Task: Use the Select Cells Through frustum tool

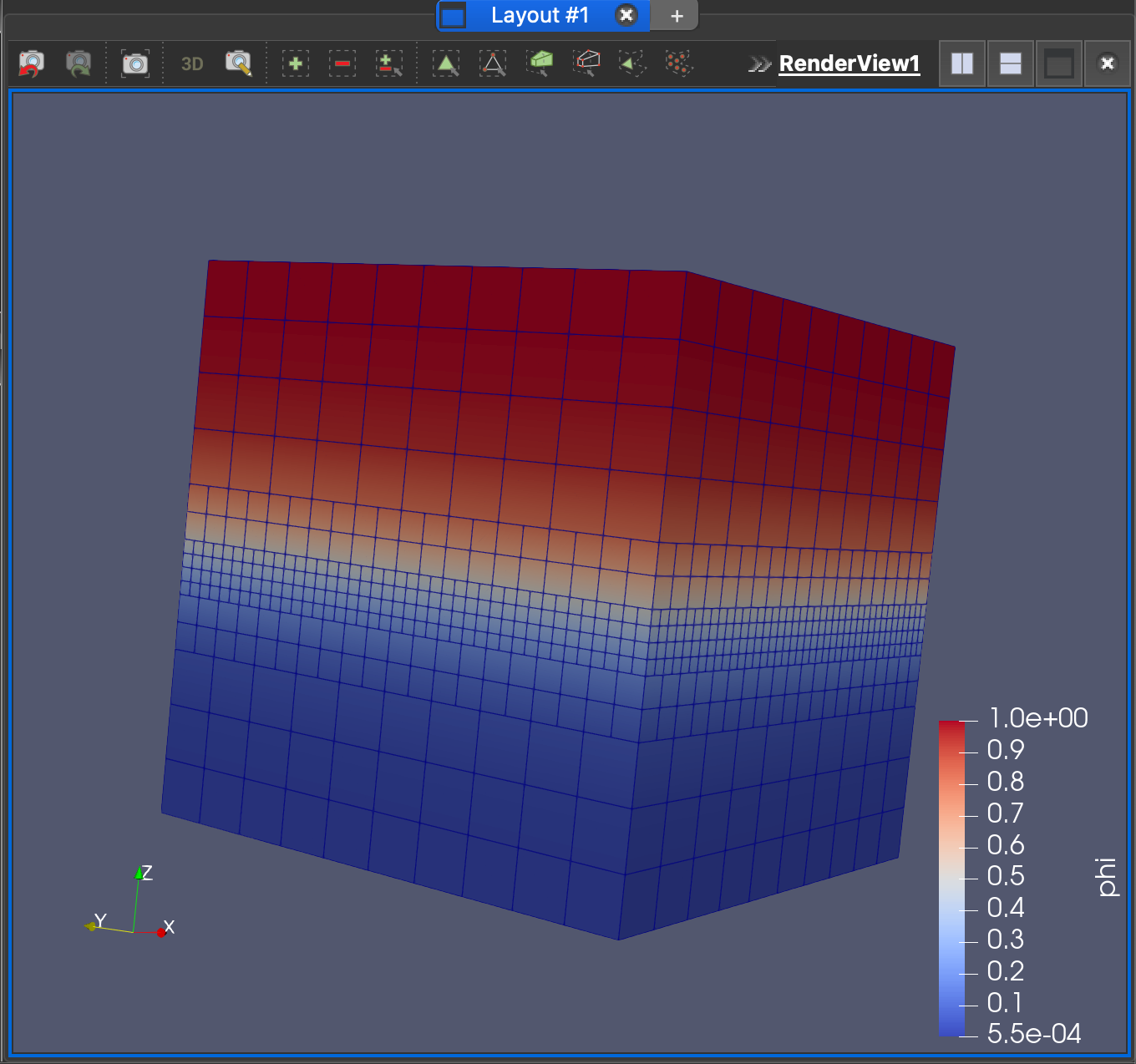Action: point(540,63)
